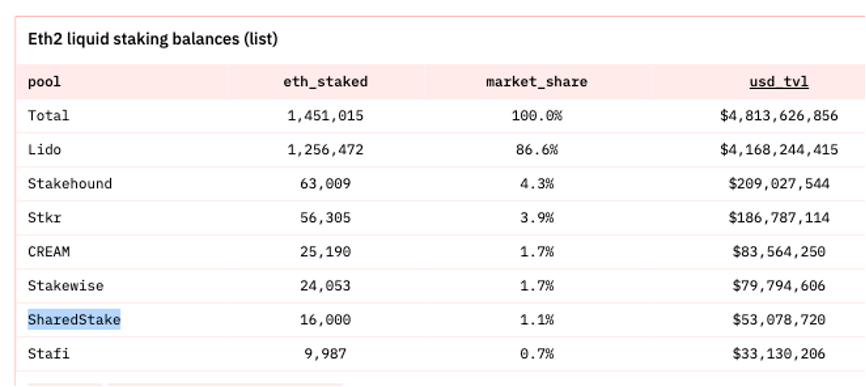Click Lido's usd_tvl value $4,168,244,415
This screenshot has height=387, width=866.
(x=779, y=150)
